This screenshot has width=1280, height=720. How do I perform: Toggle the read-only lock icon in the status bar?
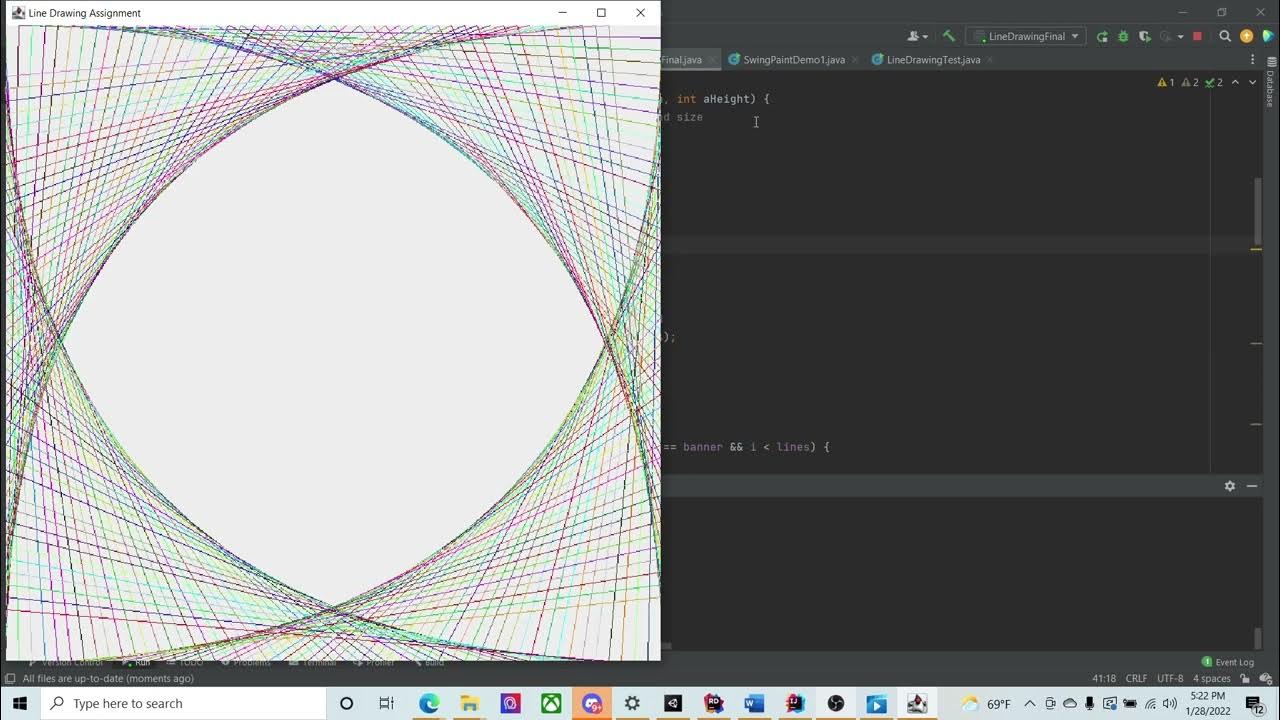tap(1245, 678)
